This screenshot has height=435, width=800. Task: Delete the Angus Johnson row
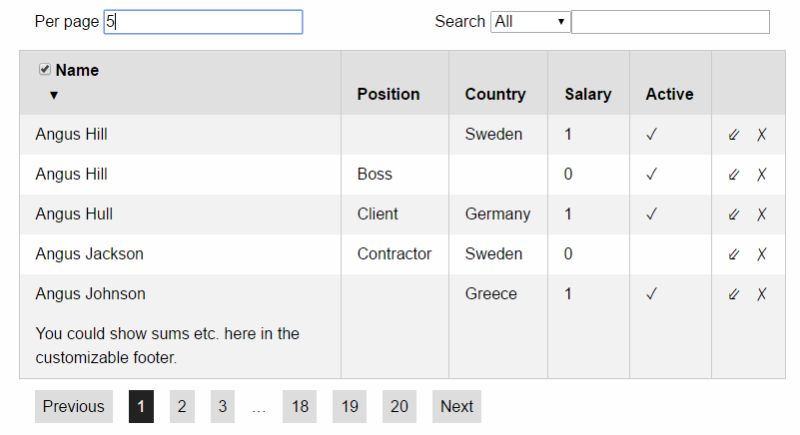click(761, 294)
